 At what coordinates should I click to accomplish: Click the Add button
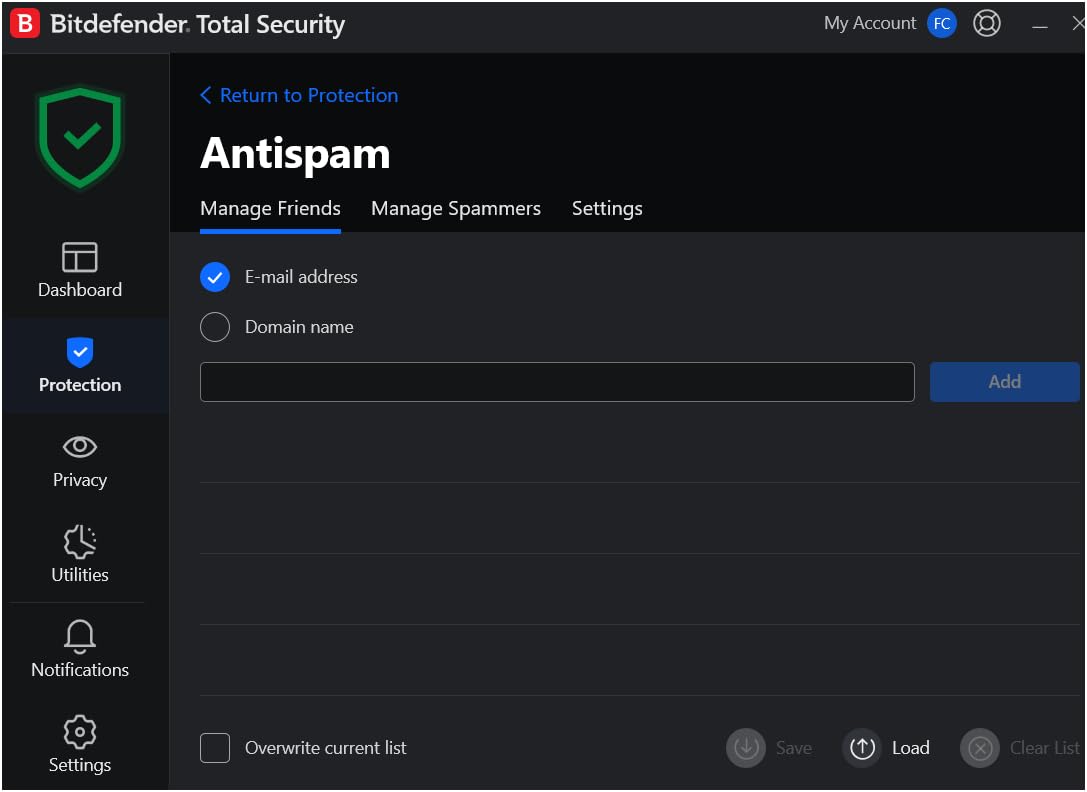1005,381
